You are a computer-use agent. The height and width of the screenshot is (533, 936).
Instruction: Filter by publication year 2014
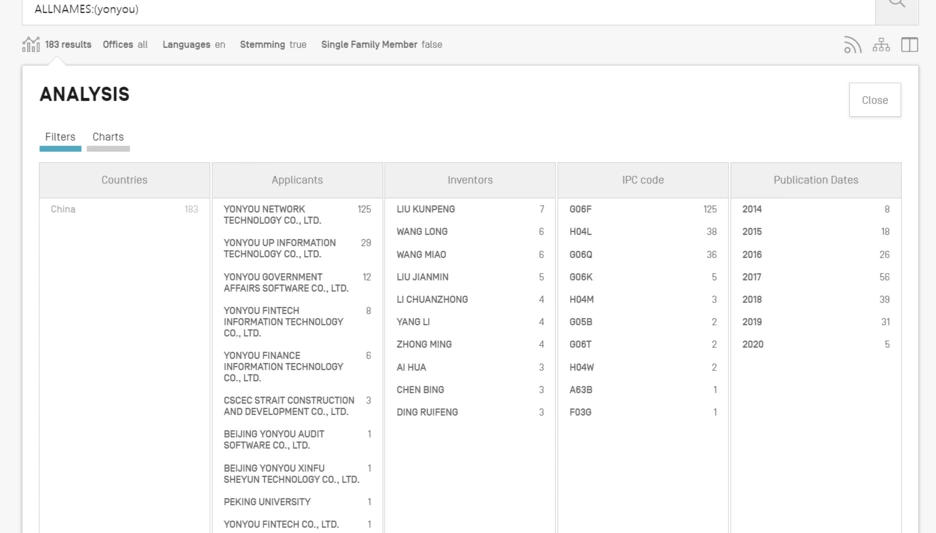click(816, 209)
